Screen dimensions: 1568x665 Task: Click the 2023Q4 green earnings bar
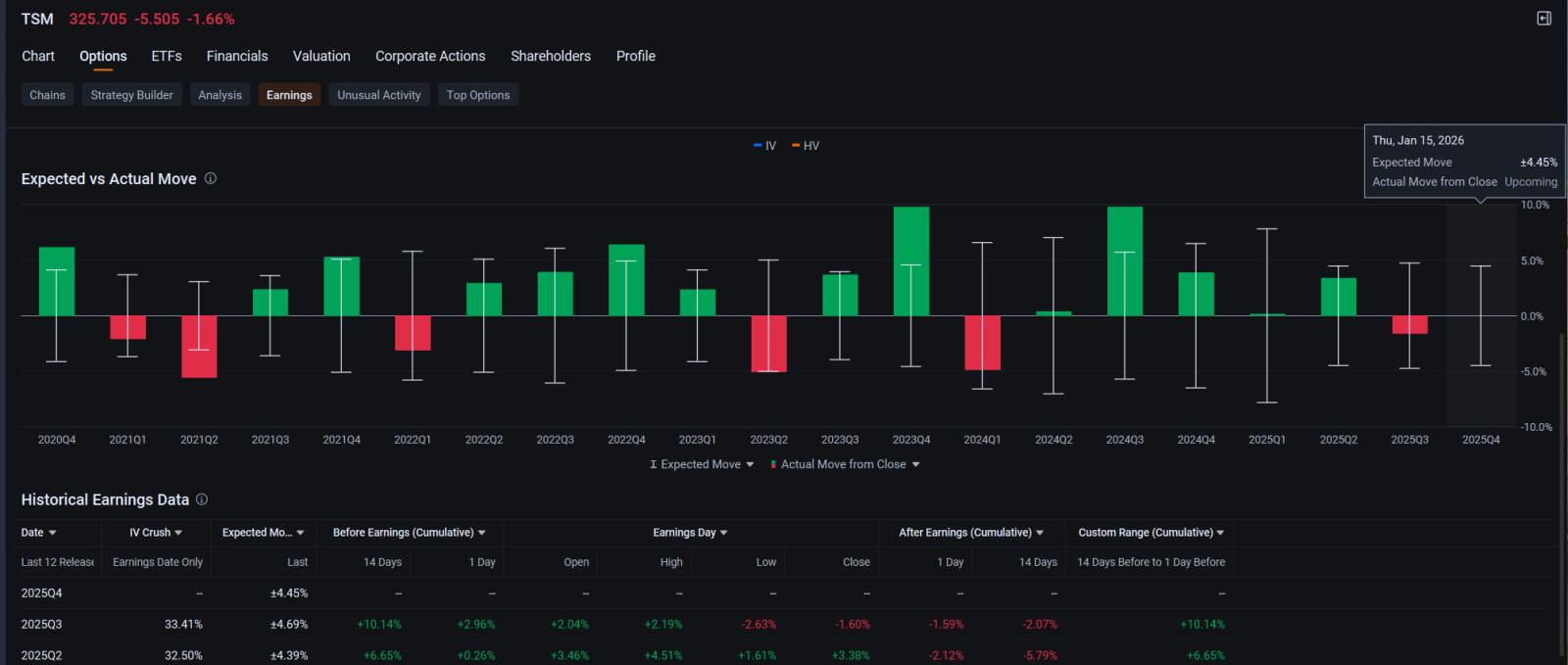911,261
